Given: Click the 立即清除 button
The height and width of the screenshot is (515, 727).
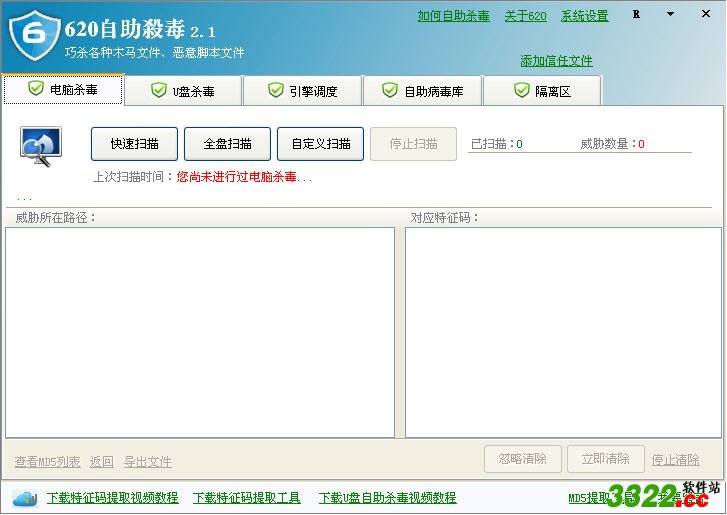Looking at the screenshot, I should tap(606, 459).
